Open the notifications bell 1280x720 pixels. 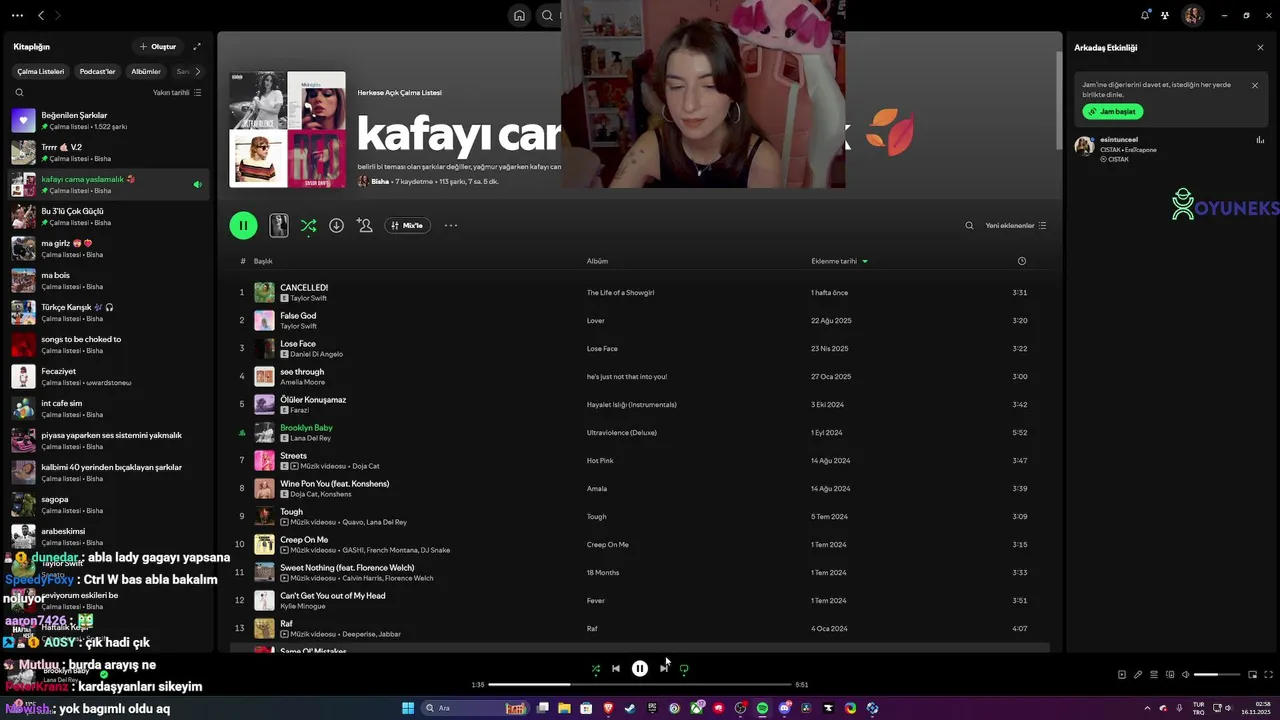(x=1145, y=15)
